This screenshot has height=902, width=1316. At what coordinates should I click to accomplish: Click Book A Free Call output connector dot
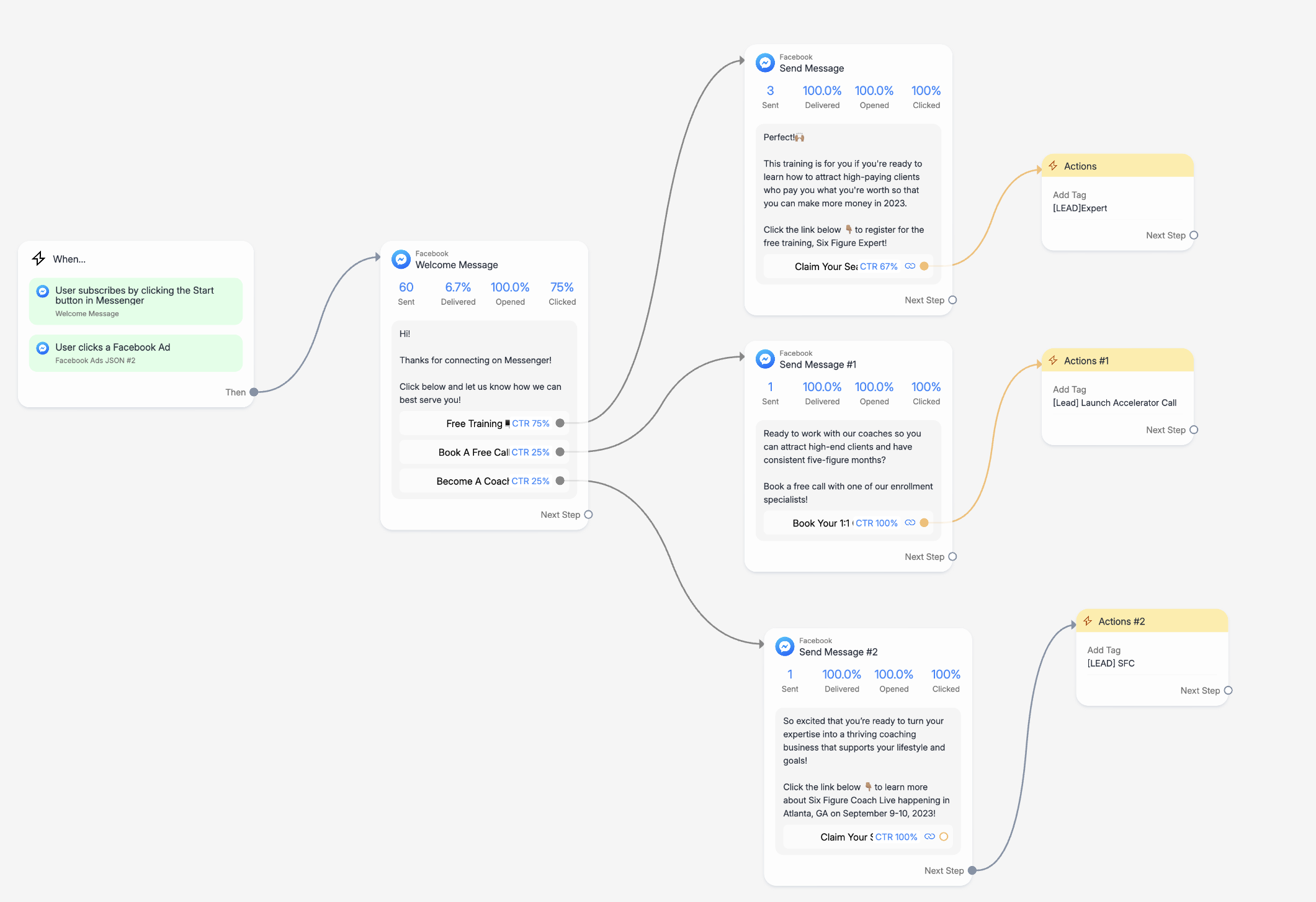point(560,452)
